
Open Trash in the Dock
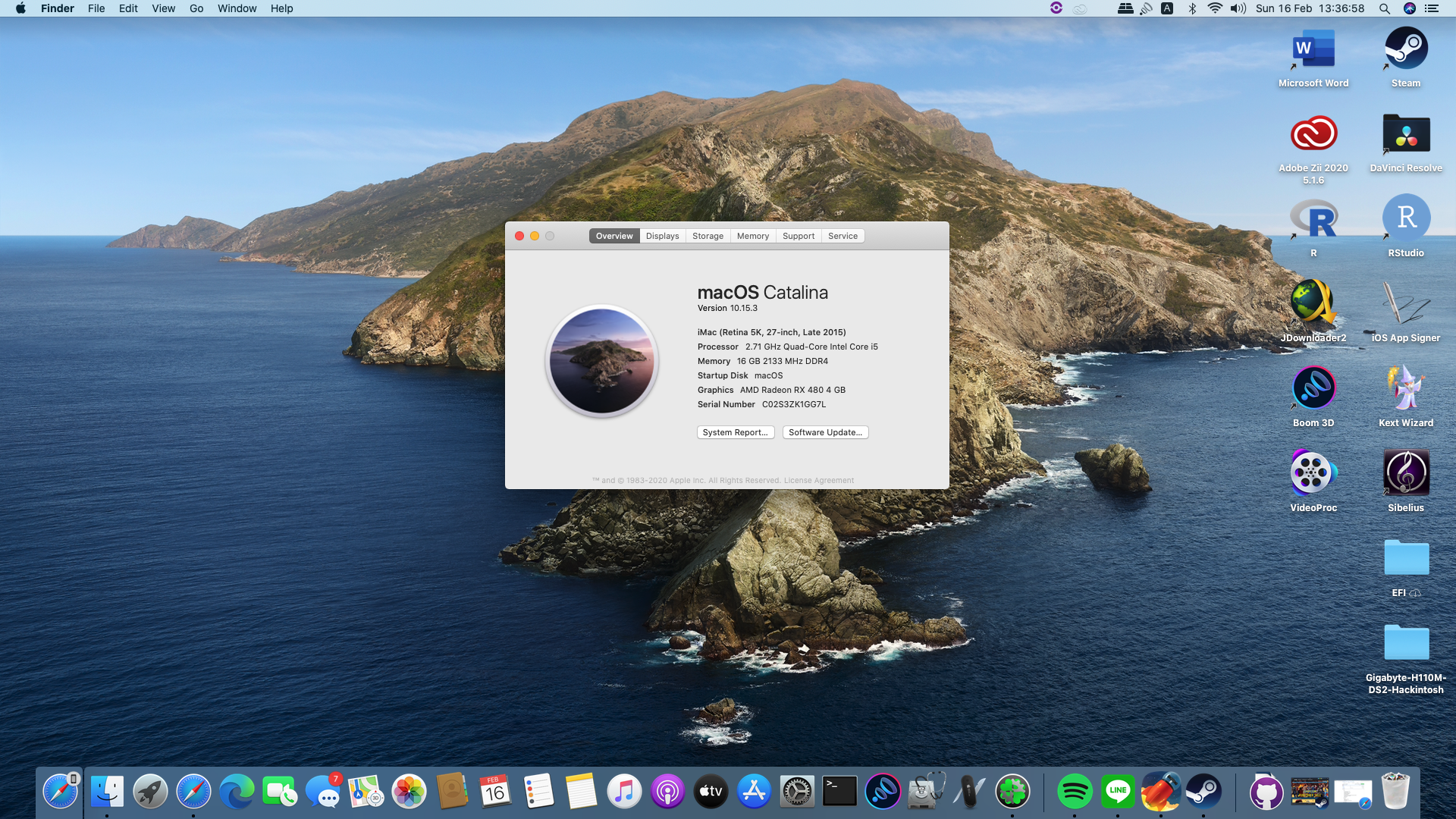pos(1395,792)
